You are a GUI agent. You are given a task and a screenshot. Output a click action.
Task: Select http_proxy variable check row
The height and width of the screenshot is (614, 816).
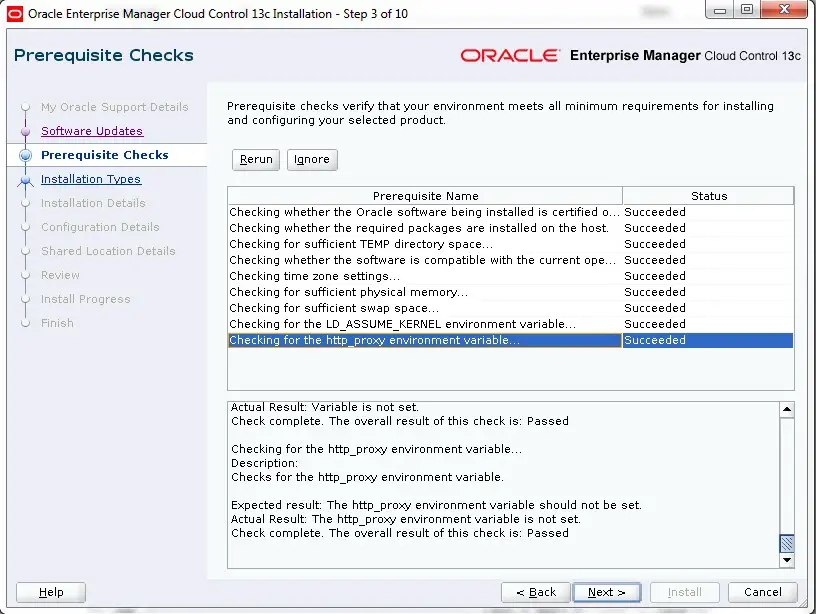[511, 340]
